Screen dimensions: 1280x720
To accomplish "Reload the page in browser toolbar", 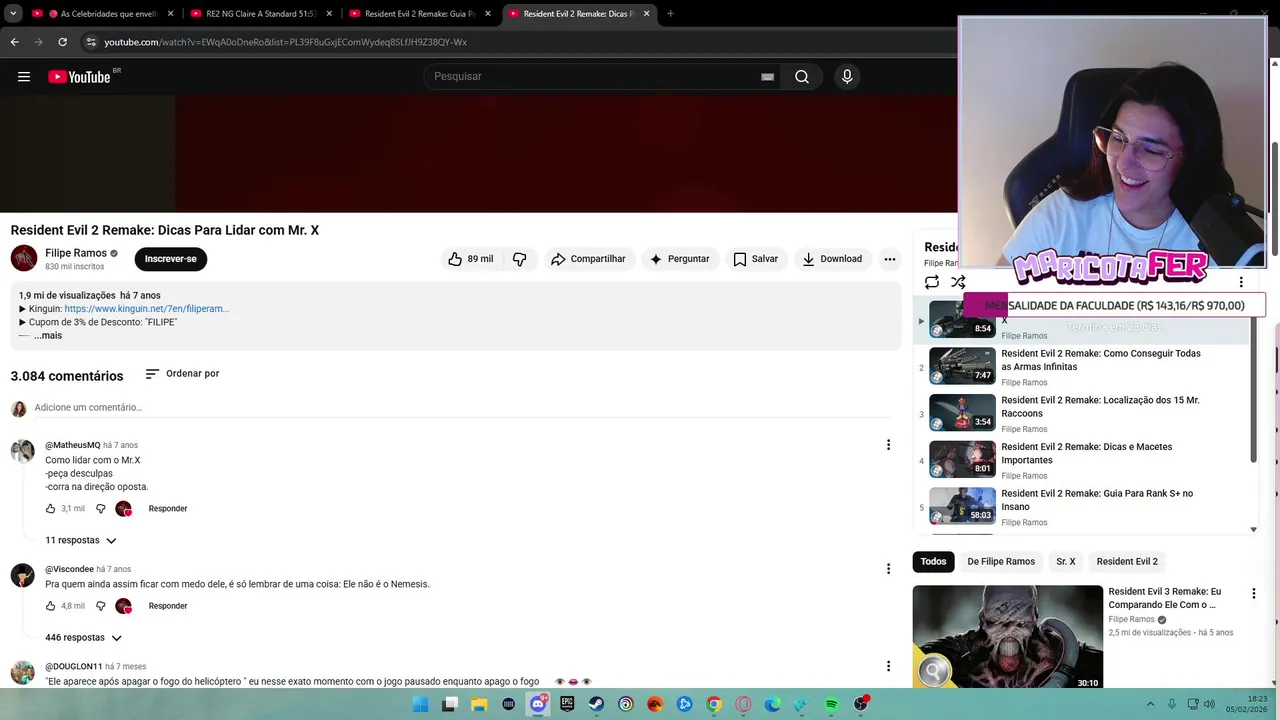I will [62, 42].
